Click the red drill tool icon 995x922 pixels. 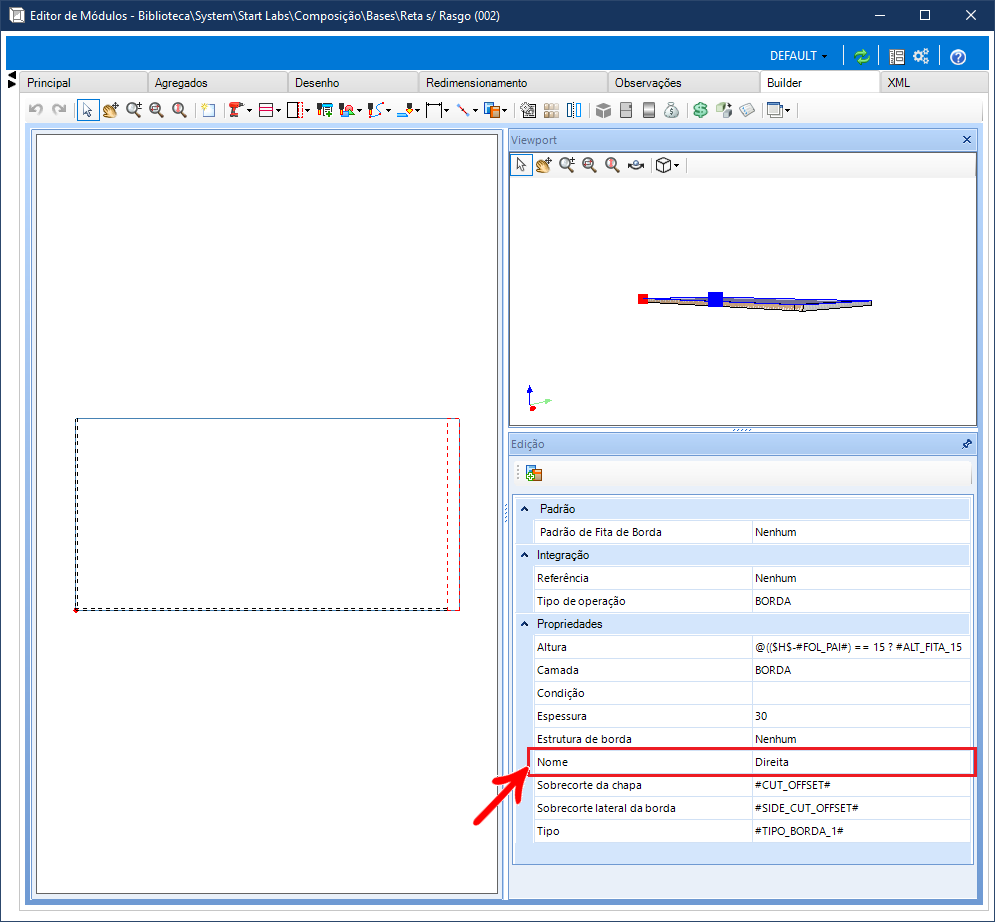pyautogui.click(x=235, y=110)
